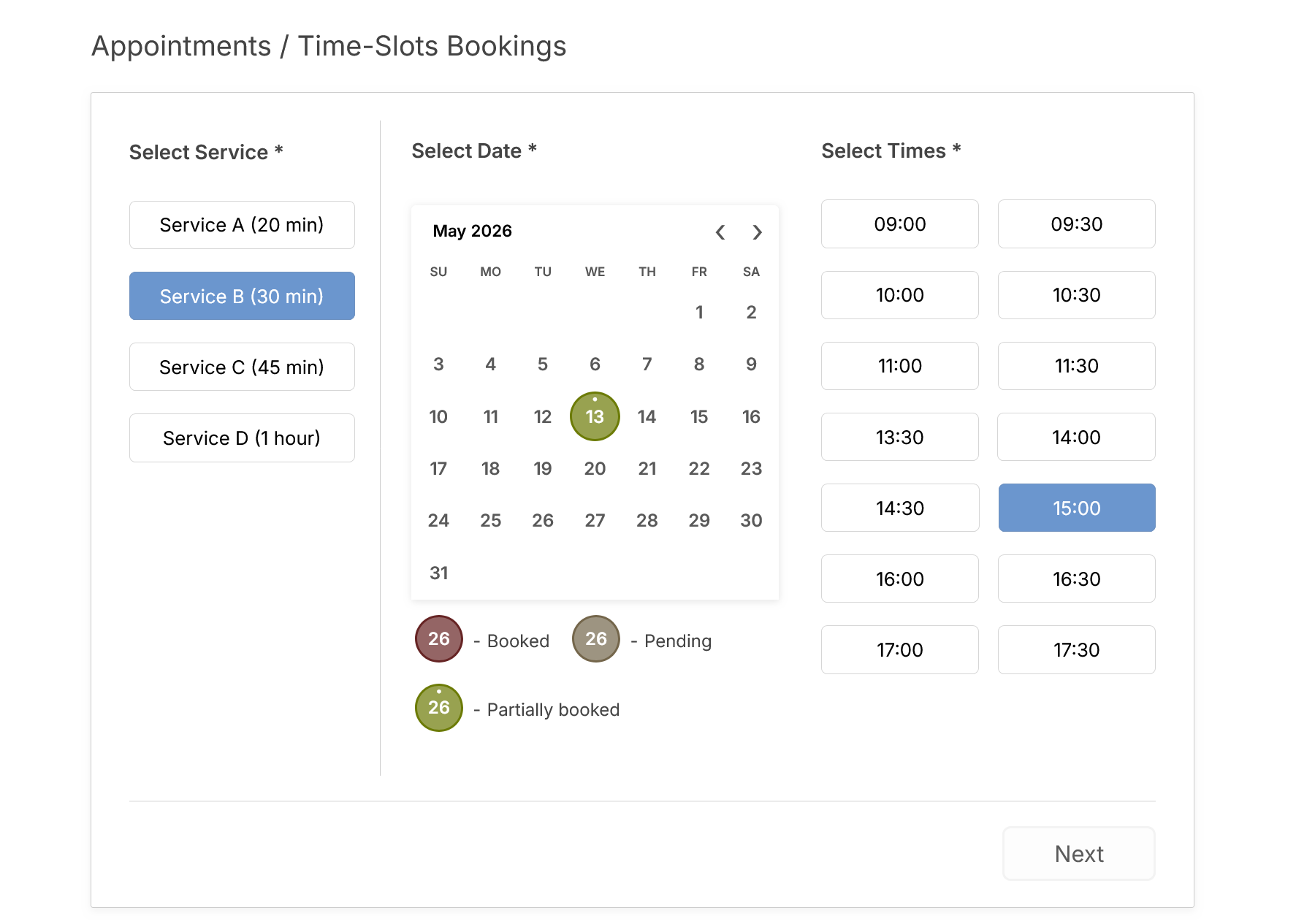This screenshot has height=924, width=1315.
Task: Deselect Service B (30 min)
Action: [x=242, y=296]
